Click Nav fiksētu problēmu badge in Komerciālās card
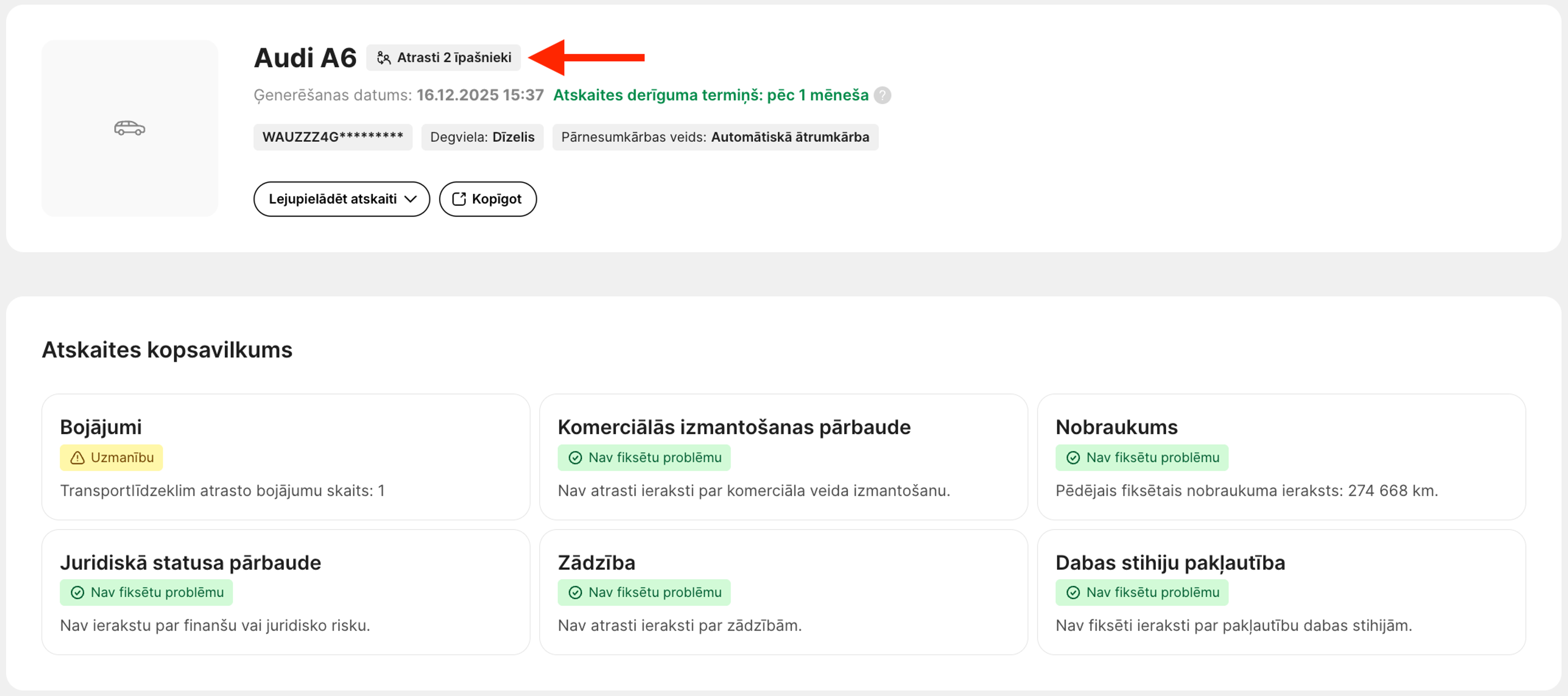Image resolution: width=1568 pixels, height=696 pixels. [644, 458]
